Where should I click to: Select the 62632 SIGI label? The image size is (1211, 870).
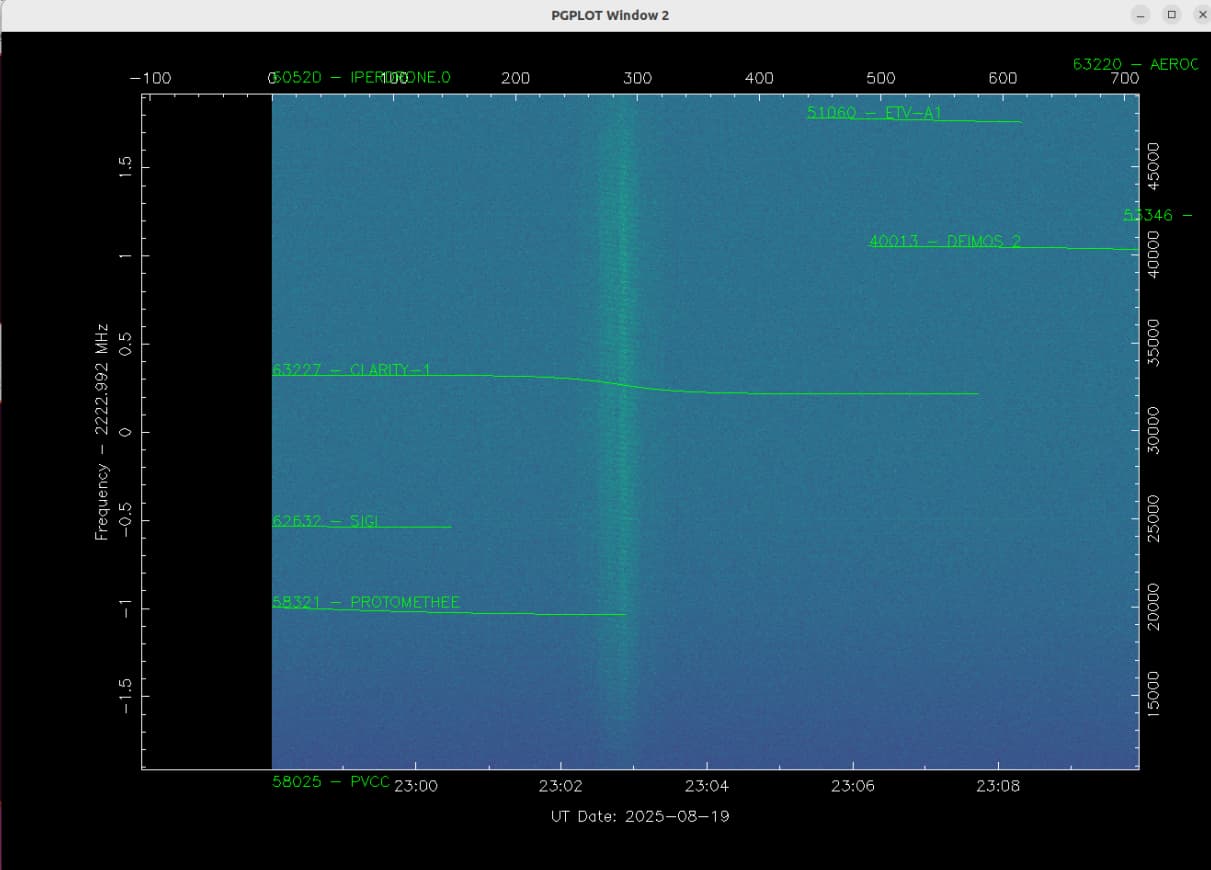(325, 521)
